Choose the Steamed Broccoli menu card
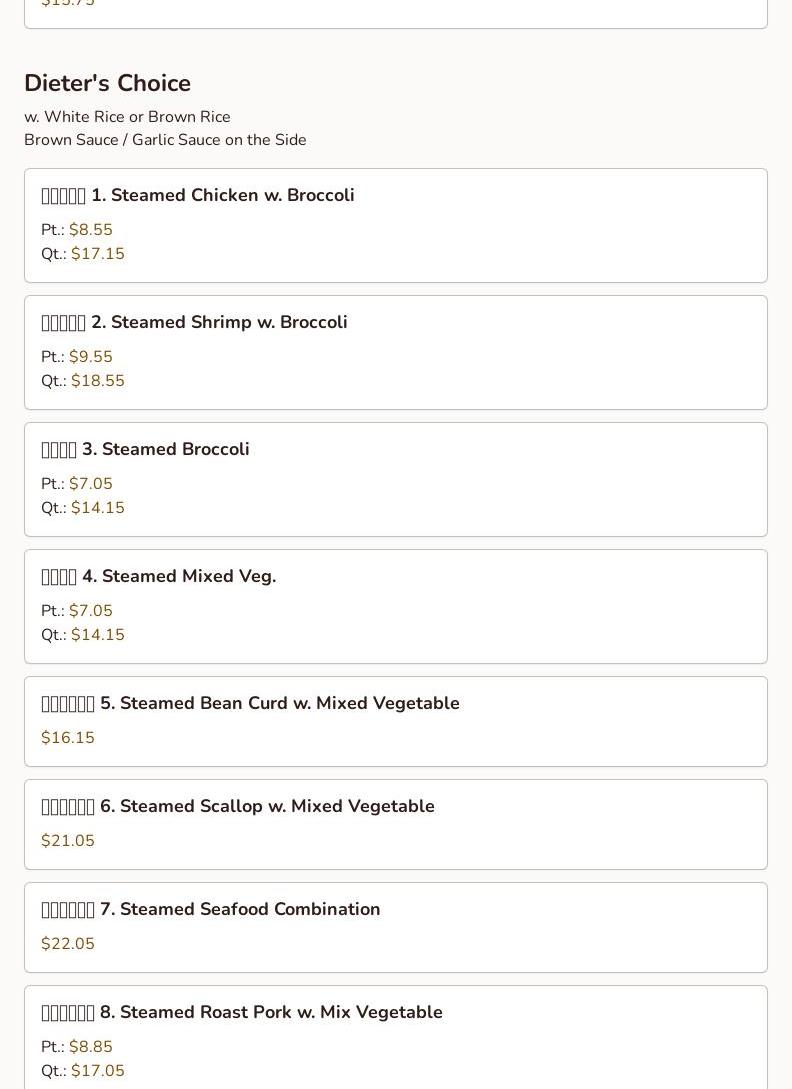 coord(396,480)
